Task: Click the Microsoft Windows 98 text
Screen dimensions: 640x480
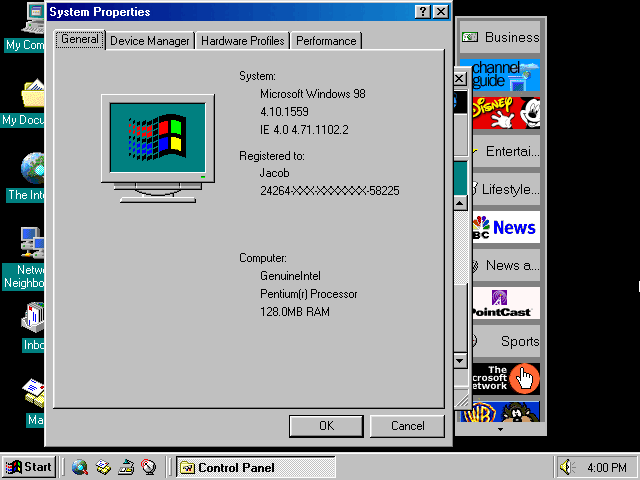Action: [313, 94]
